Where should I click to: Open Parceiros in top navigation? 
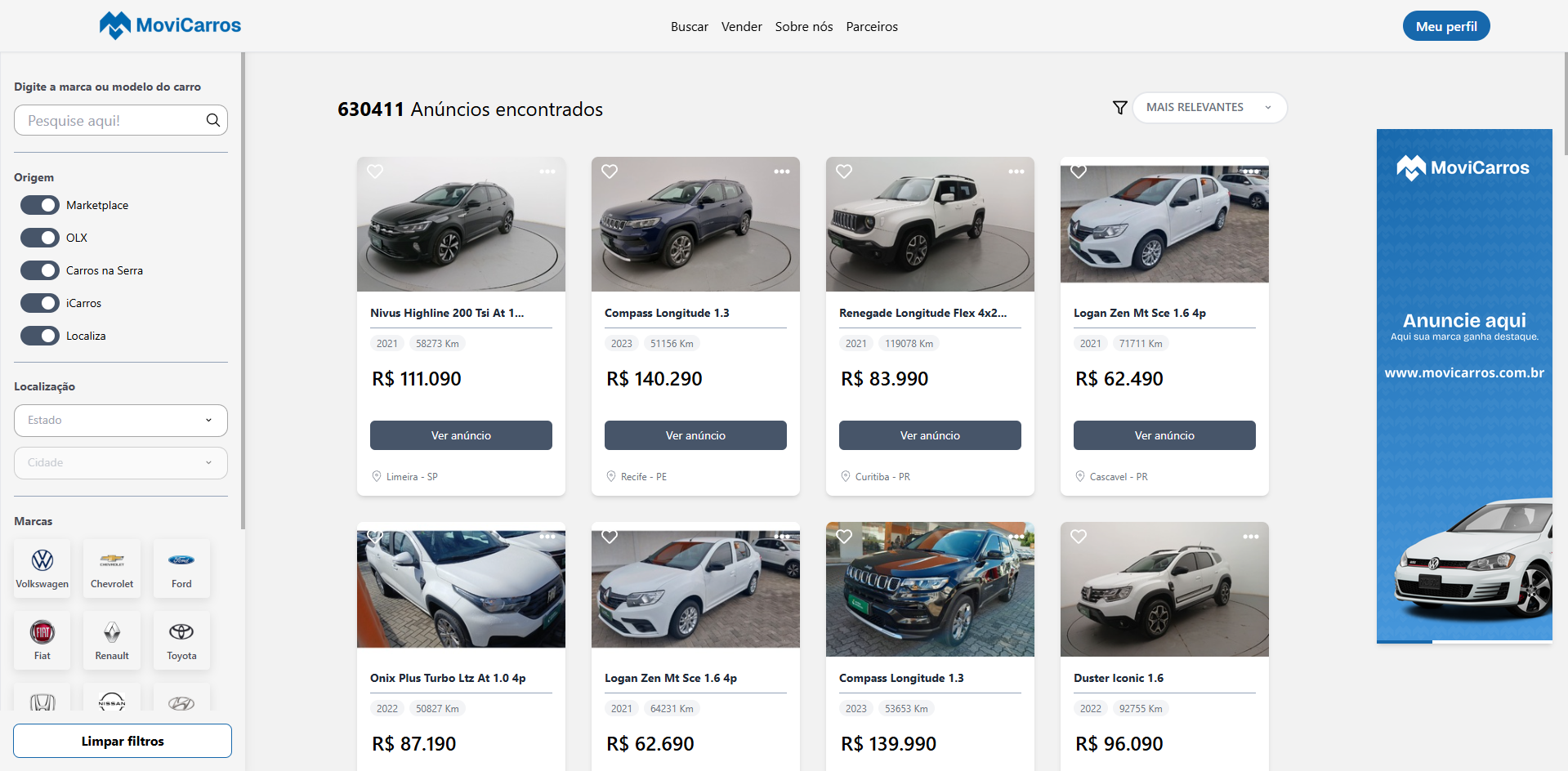coord(872,27)
